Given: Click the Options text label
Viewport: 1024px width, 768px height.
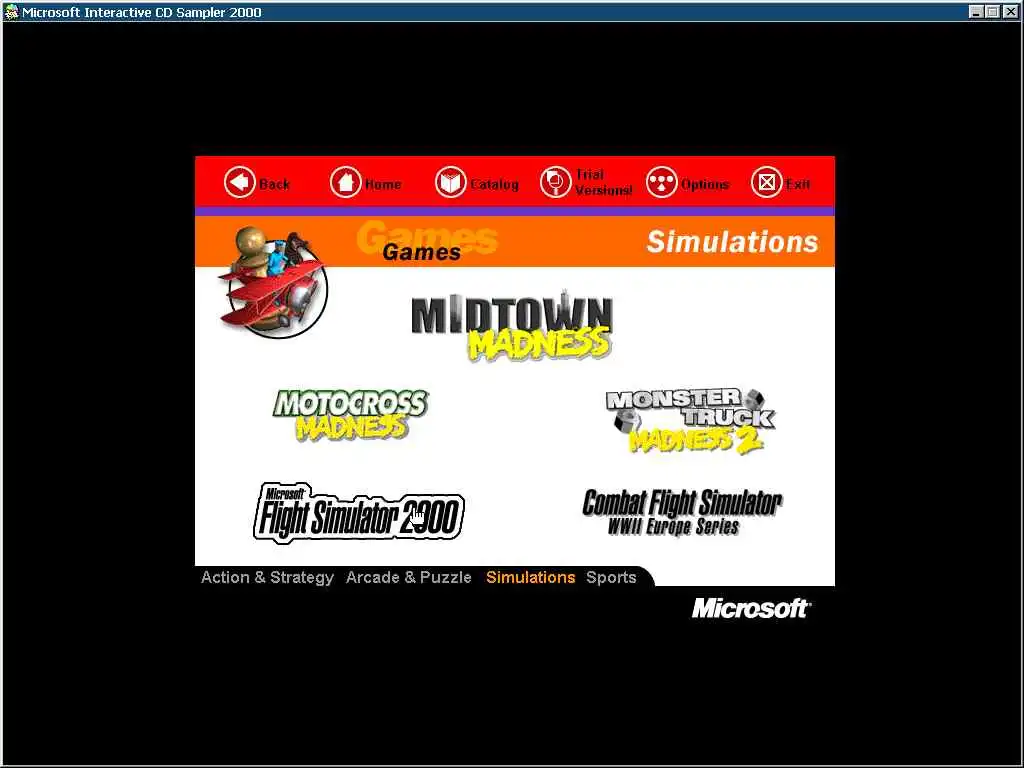Looking at the screenshot, I should pyautogui.click(x=705, y=184).
